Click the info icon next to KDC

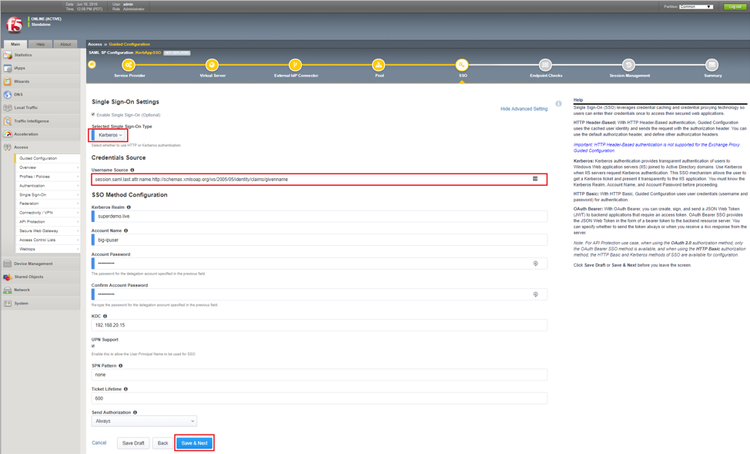pyautogui.click(x=105, y=316)
